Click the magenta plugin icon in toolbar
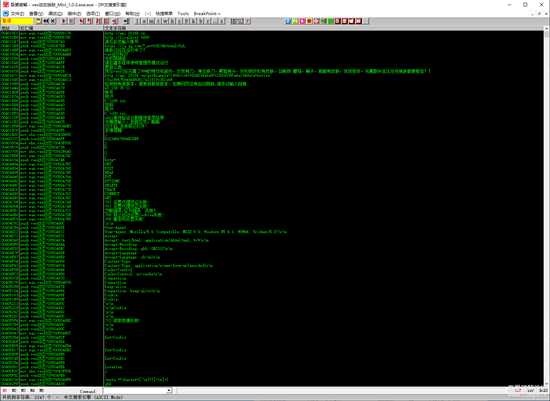The height and width of the screenshot is (401, 550). tap(302, 21)
